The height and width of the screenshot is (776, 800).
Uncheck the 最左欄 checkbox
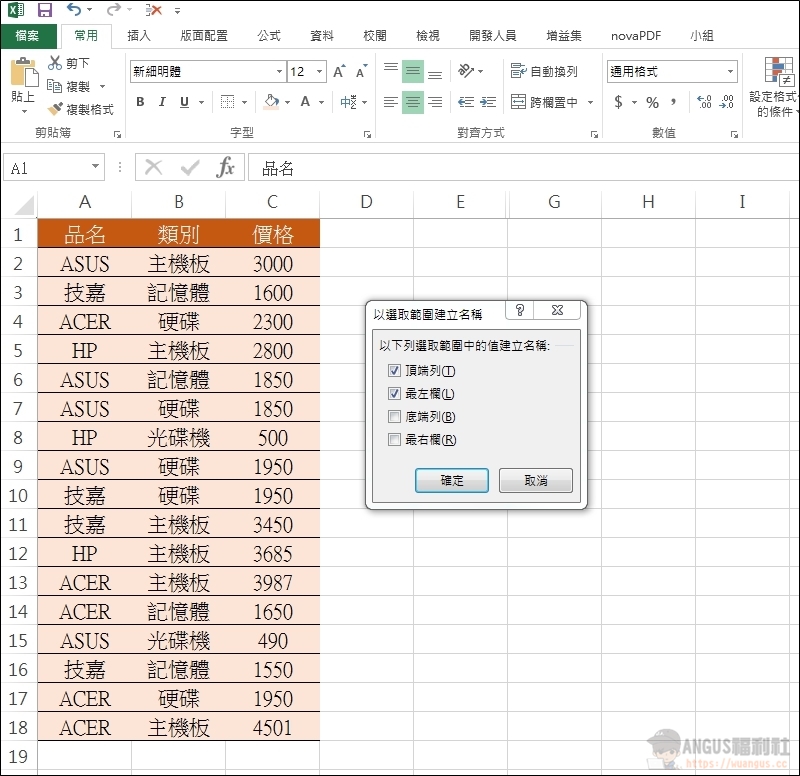point(393,394)
